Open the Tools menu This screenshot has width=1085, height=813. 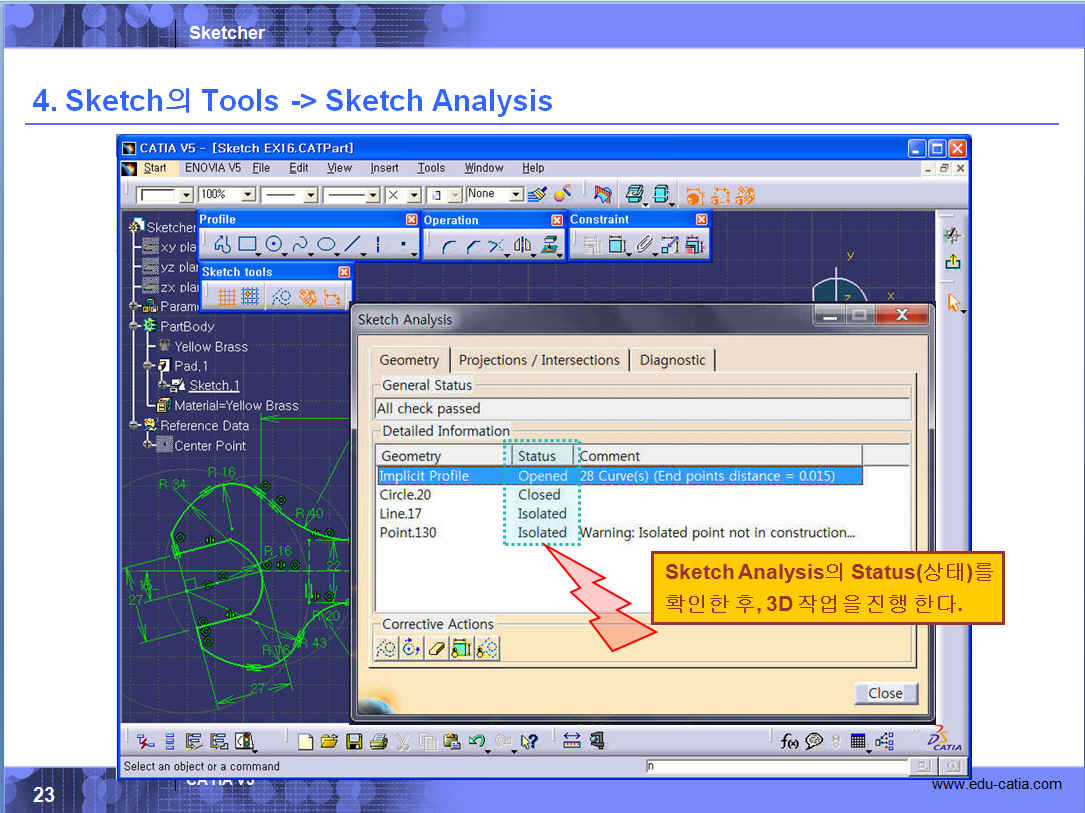[x=431, y=168]
